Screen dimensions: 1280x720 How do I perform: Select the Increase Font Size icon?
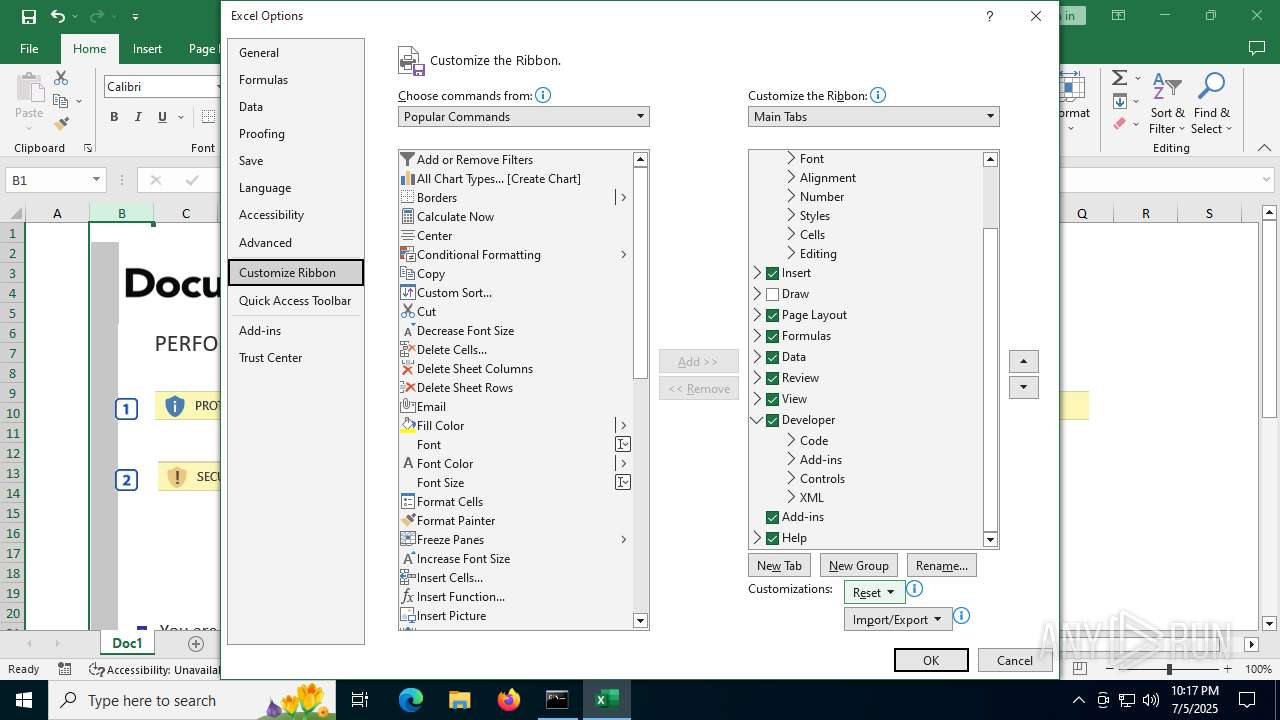coord(407,558)
